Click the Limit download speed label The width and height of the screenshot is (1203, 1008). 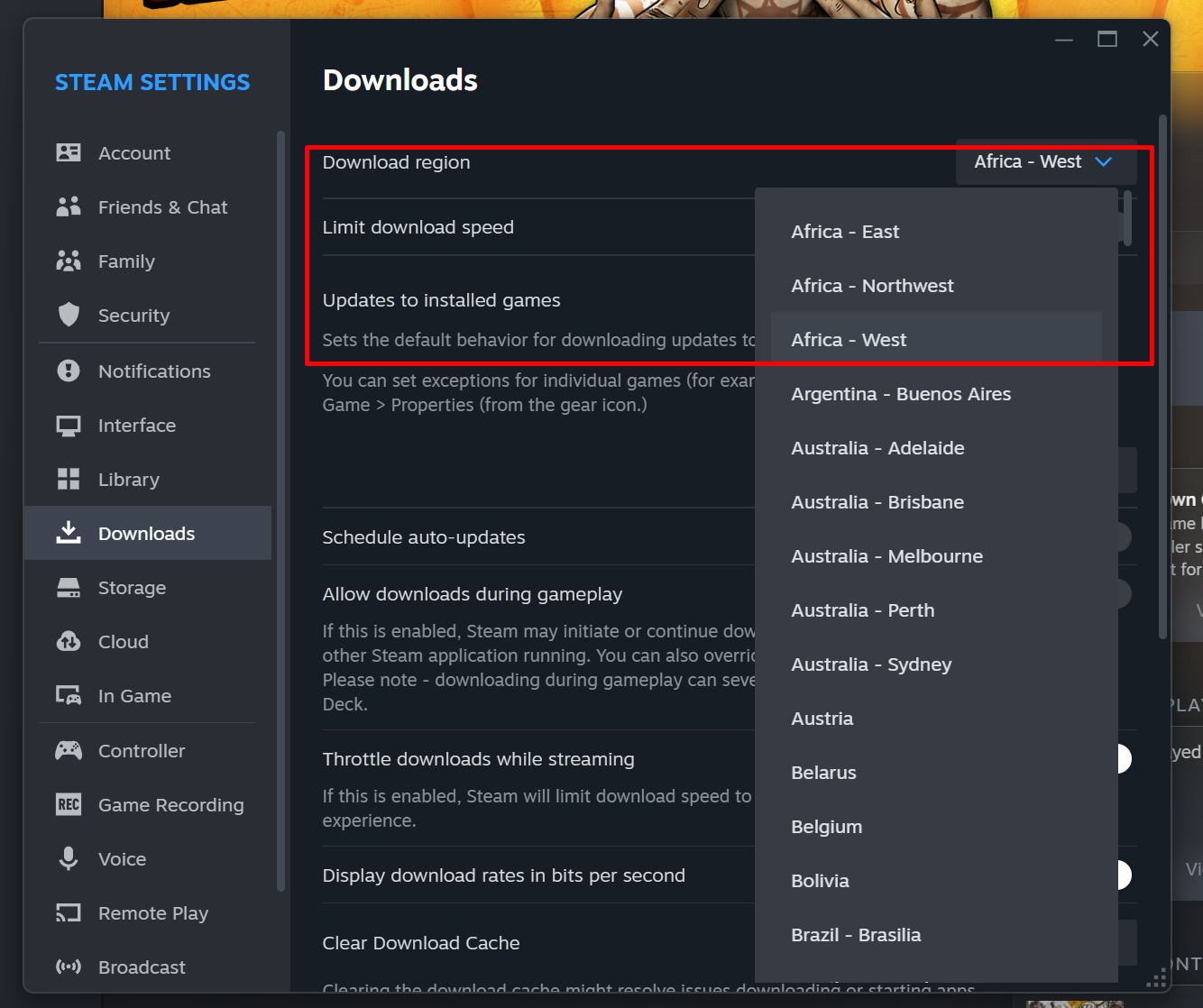pos(418,227)
